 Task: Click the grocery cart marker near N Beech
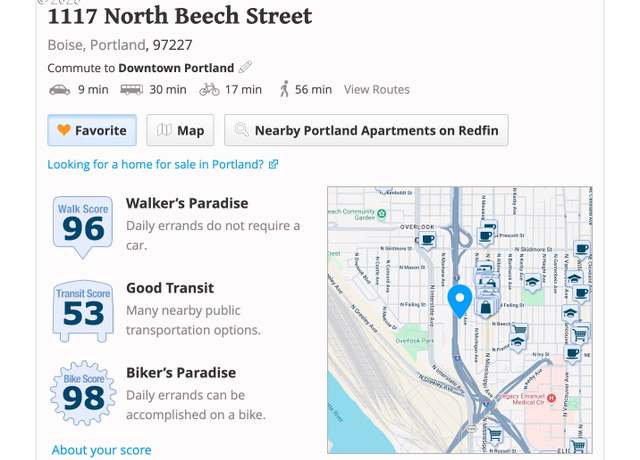520,329
